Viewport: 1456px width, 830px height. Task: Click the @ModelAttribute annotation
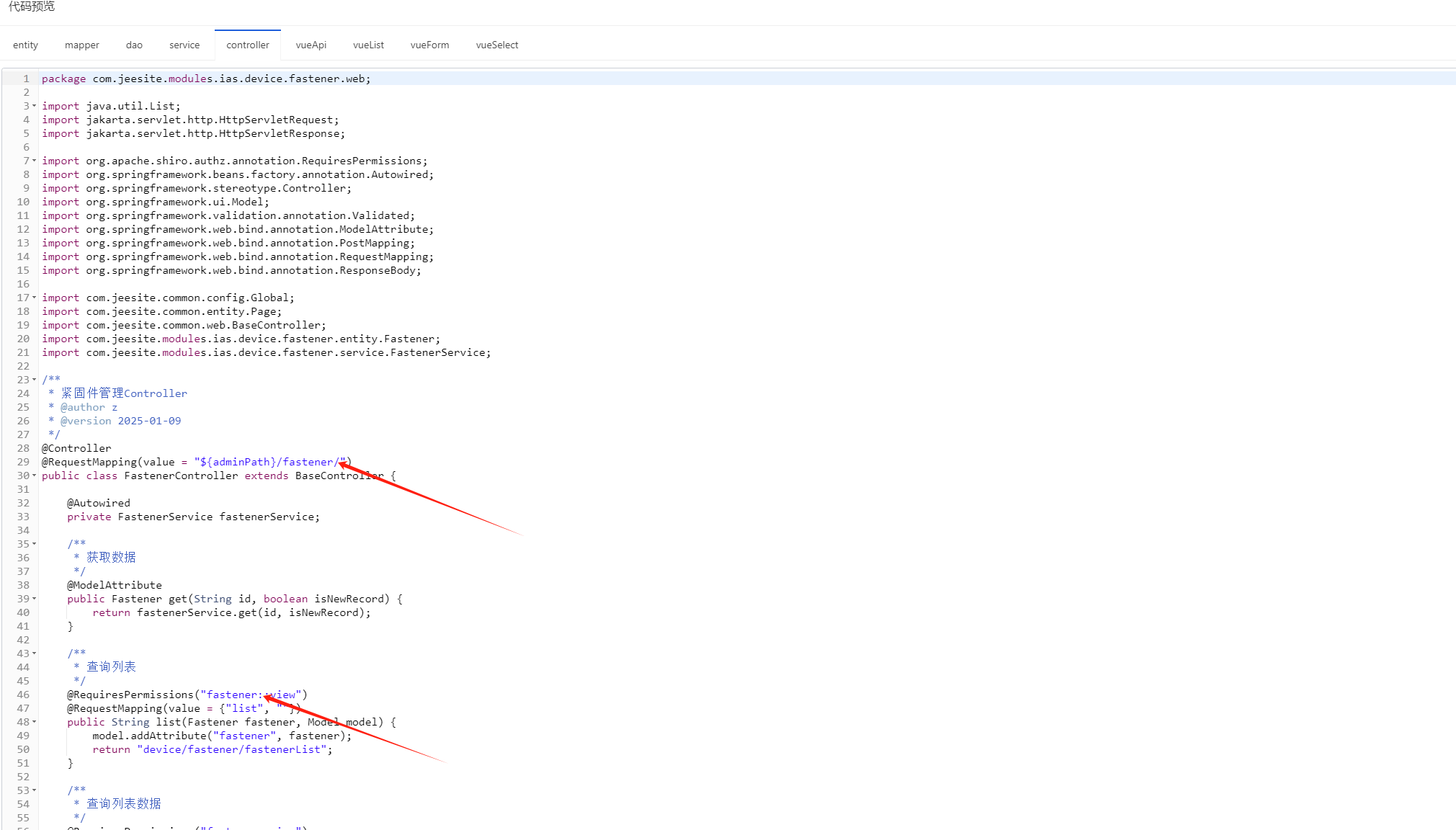point(115,585)
